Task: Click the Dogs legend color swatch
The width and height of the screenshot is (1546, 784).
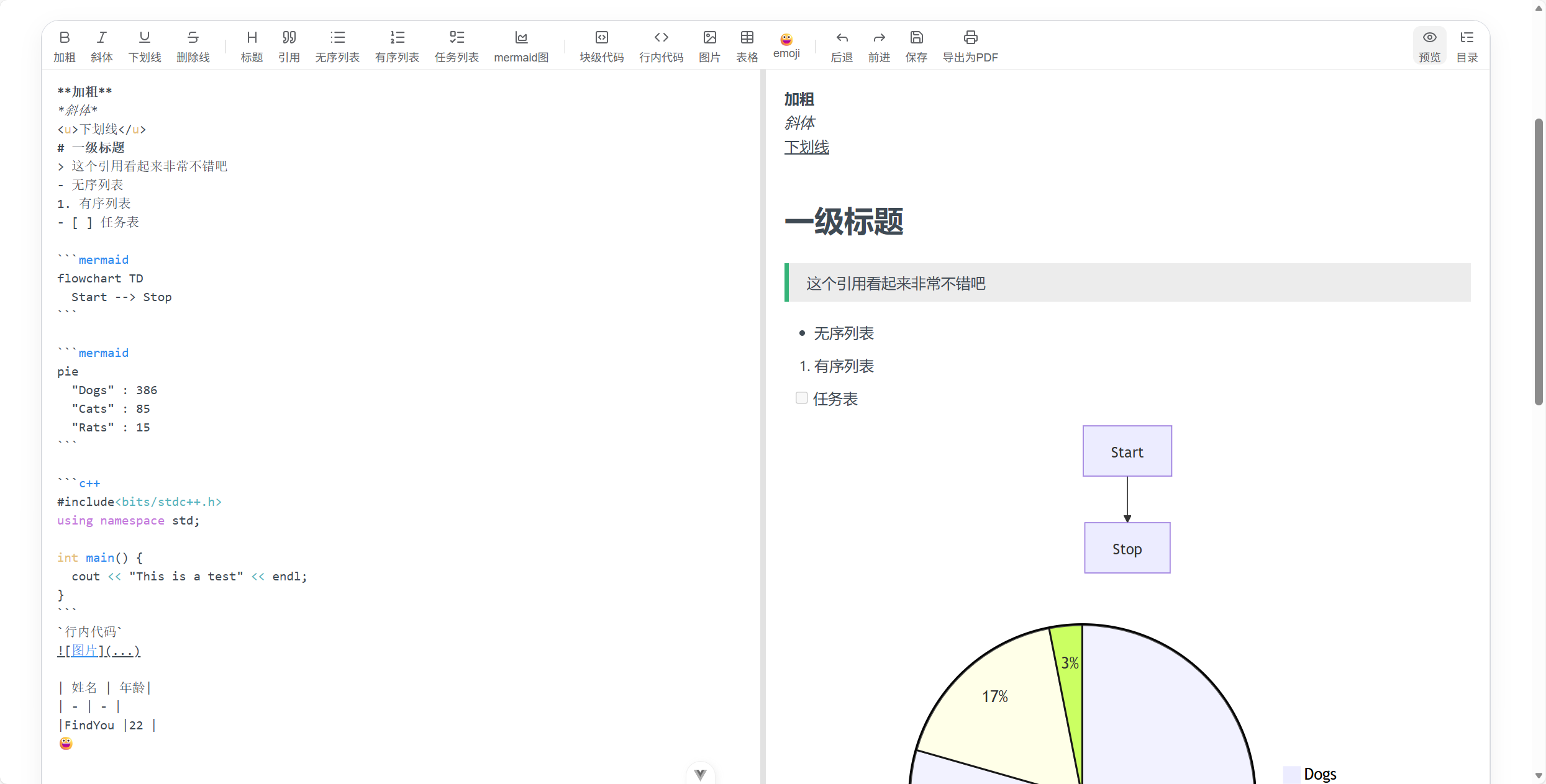Action: tap(1291, 774)
